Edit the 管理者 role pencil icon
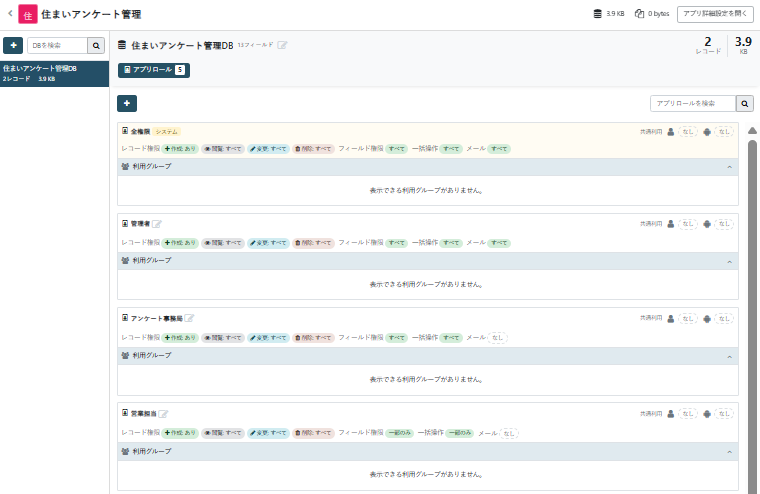The width and height of the screenshot is (760, 494). 157,224
